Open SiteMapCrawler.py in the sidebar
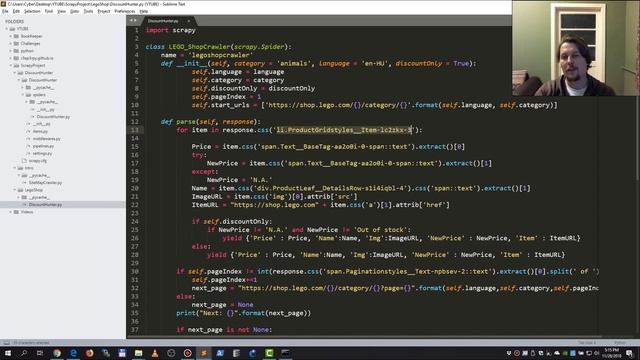 click(x=45, y=182)
